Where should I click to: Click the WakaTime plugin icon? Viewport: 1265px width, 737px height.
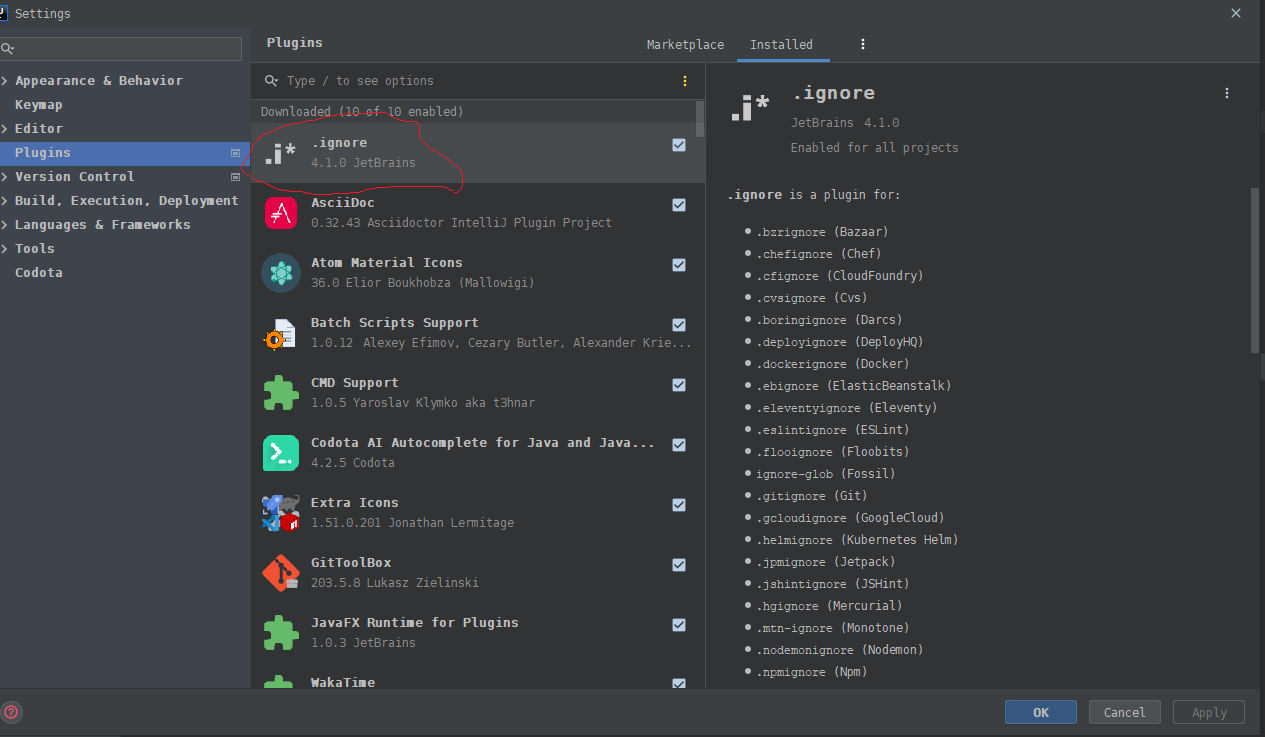281,682
